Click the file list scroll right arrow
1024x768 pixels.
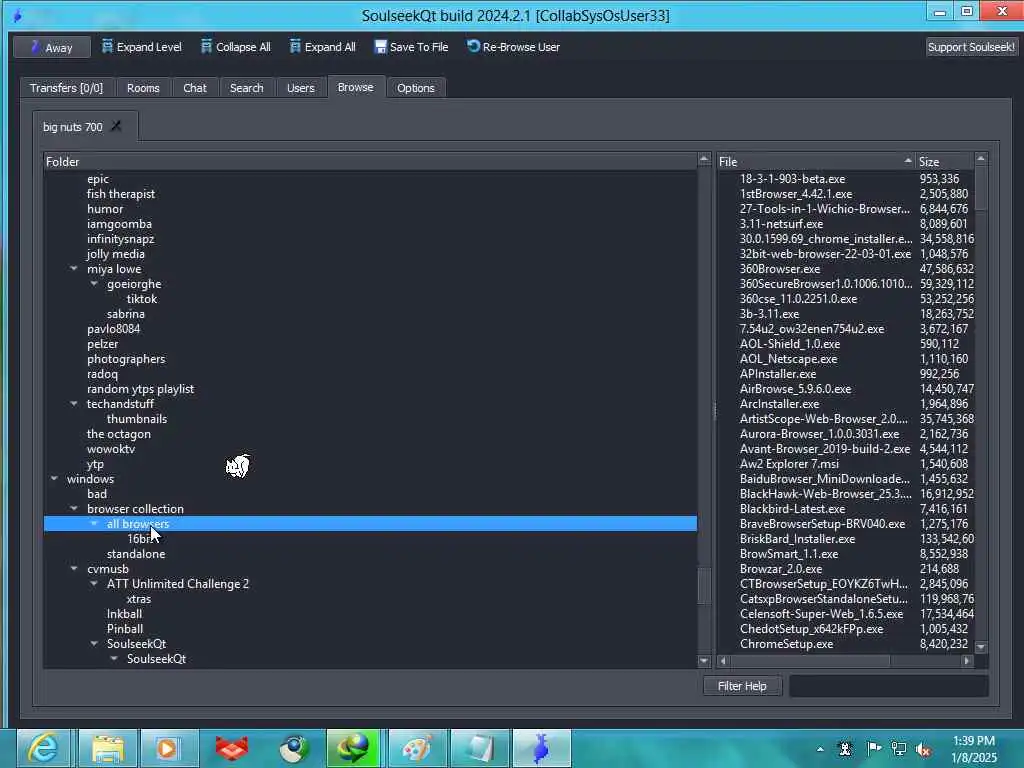tap(967, 661)
